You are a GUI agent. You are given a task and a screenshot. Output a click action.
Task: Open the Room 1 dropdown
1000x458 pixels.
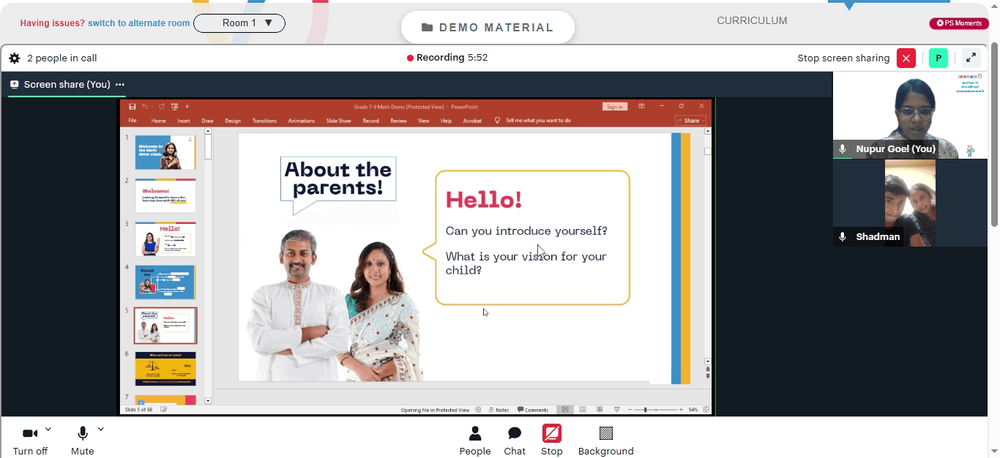239,23
